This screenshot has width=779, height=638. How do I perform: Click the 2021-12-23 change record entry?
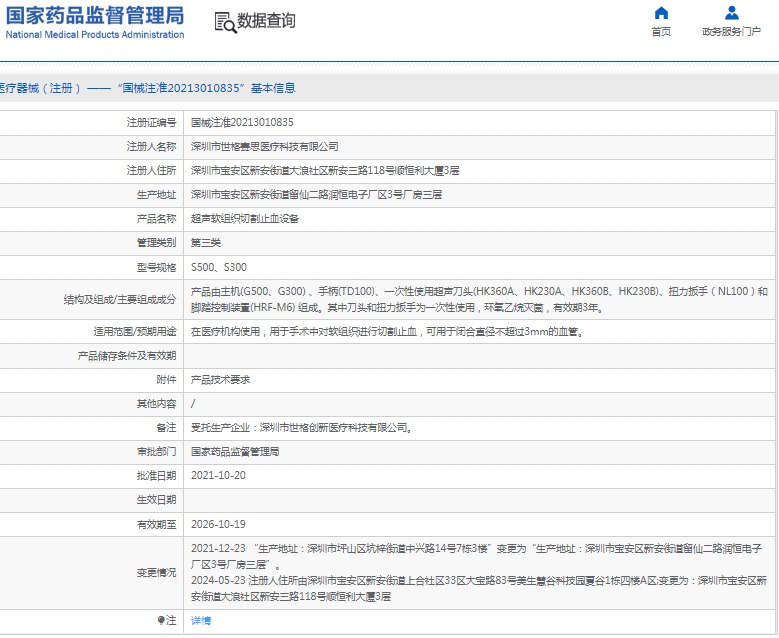click(x=477, y=557)
